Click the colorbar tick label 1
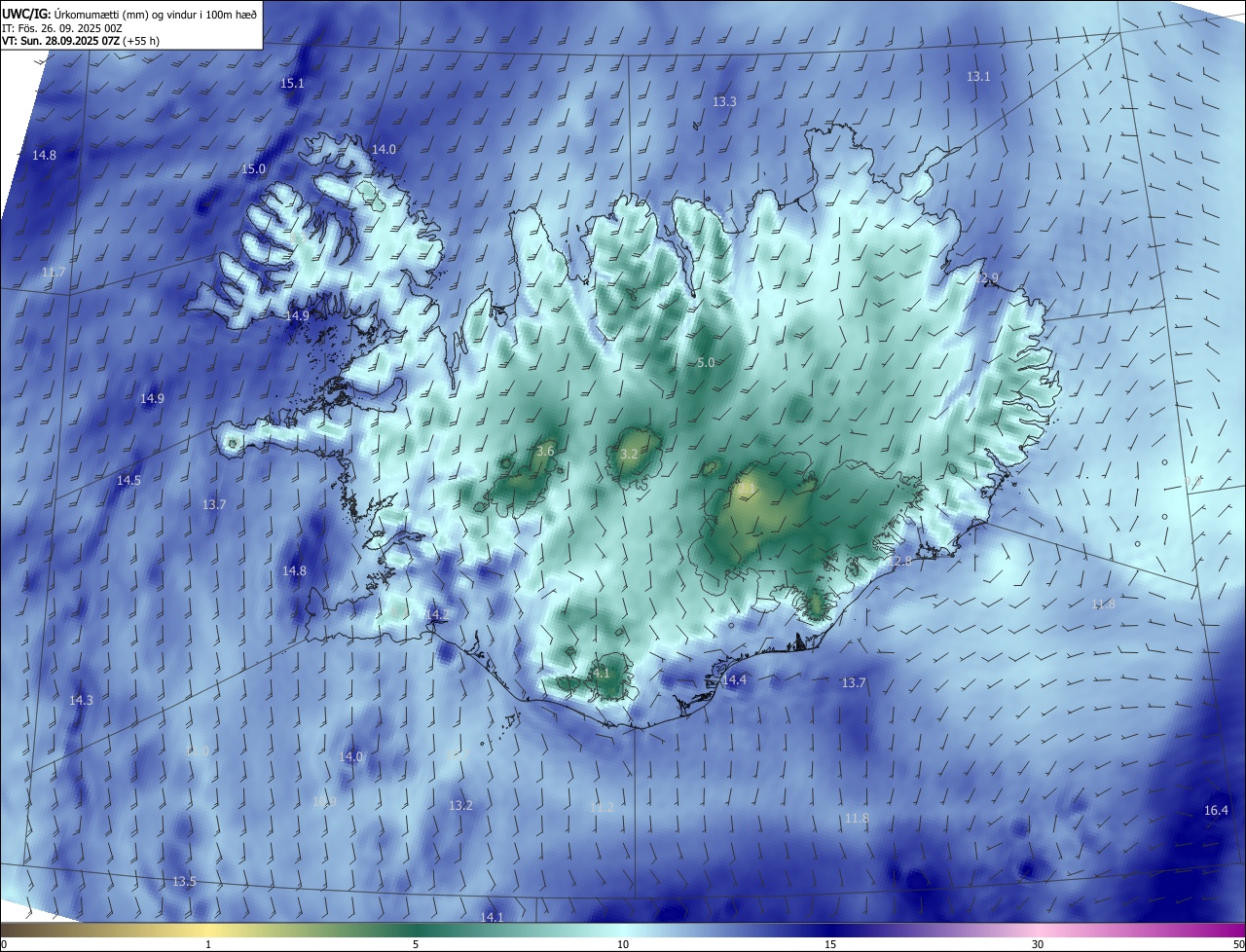 [208, 945]
